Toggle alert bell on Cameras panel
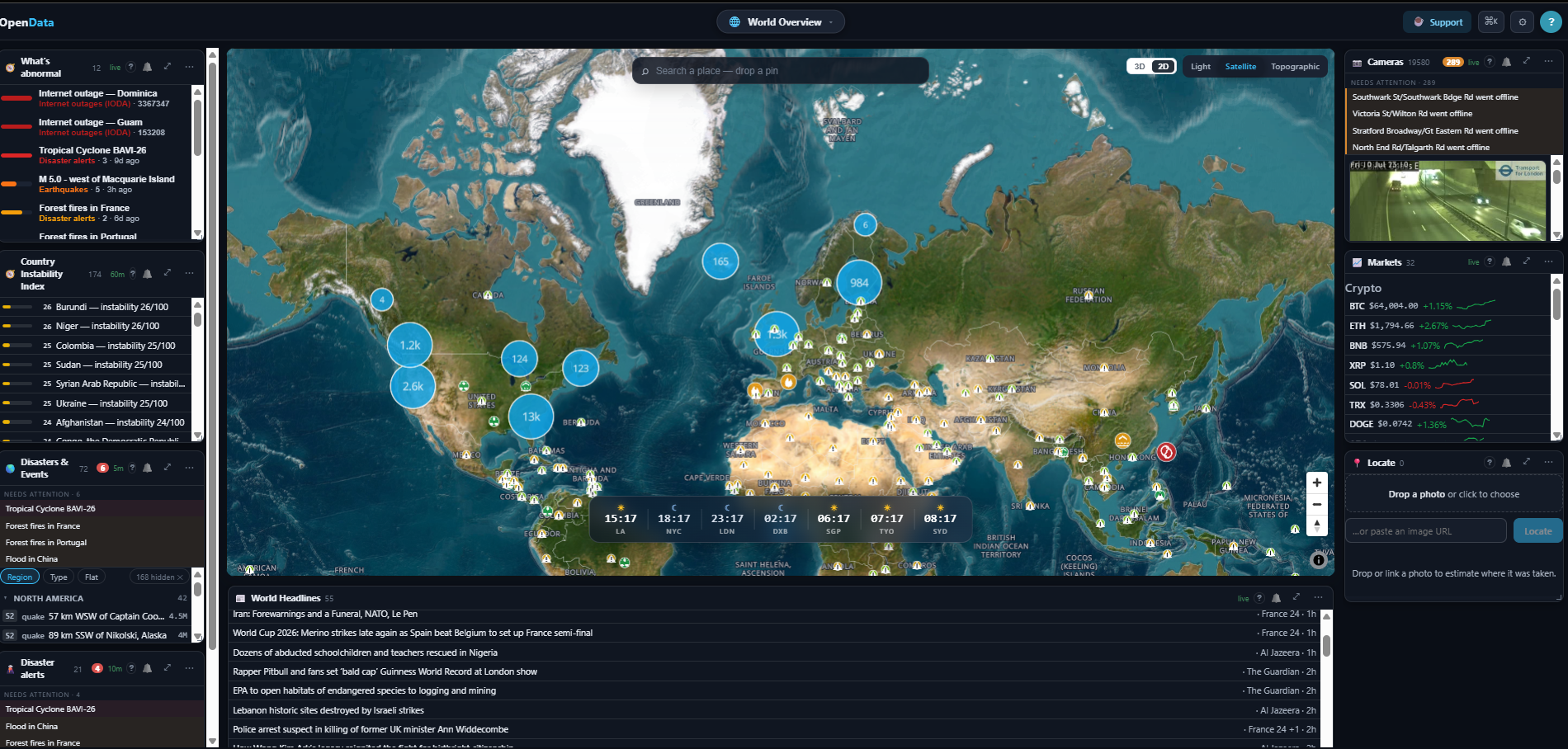Viewport: 1568px width, 749px height. tap(1507, 62)
